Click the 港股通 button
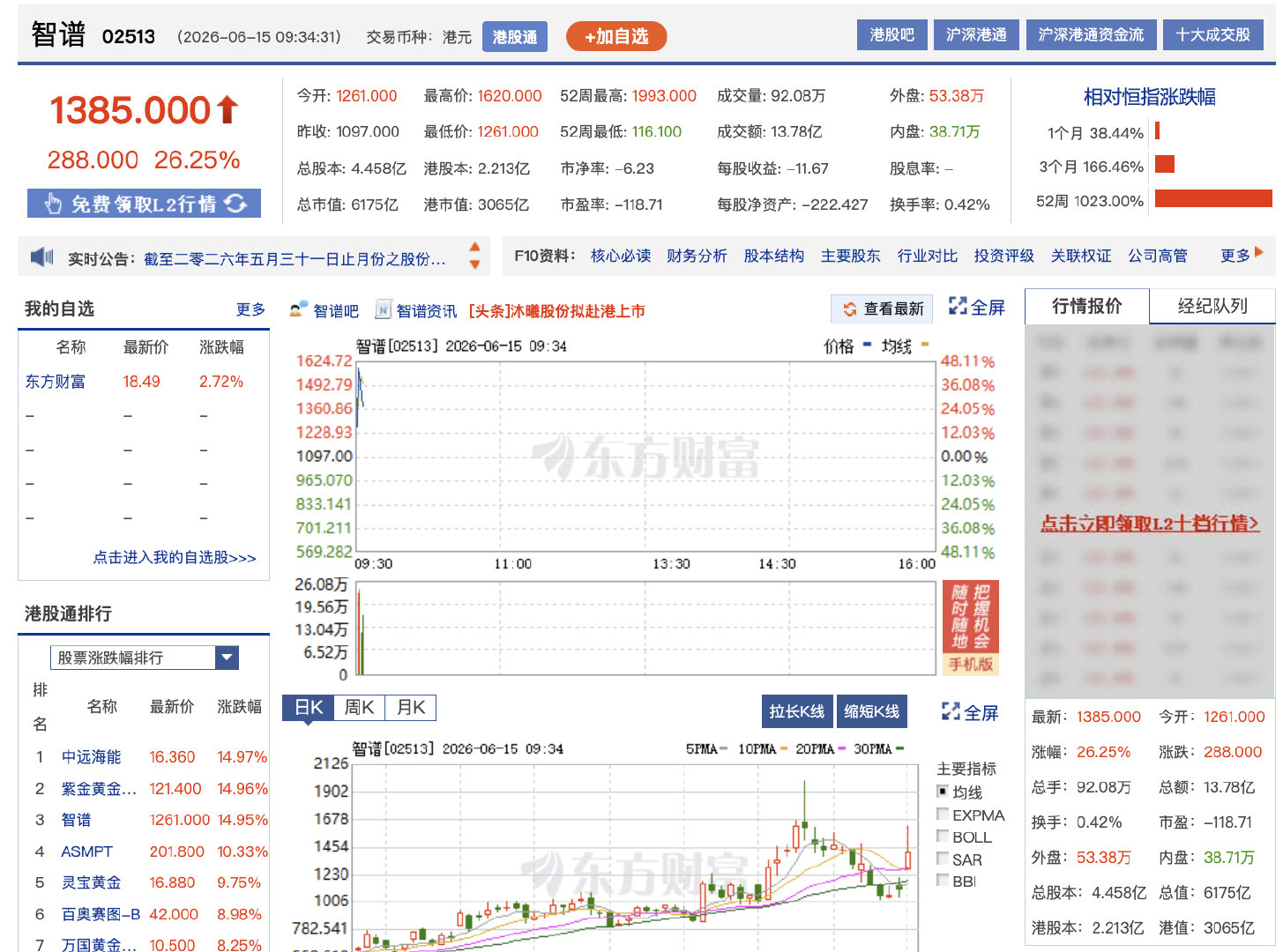The height and width of the screenshot is (952, 1283). click(515, 37)
